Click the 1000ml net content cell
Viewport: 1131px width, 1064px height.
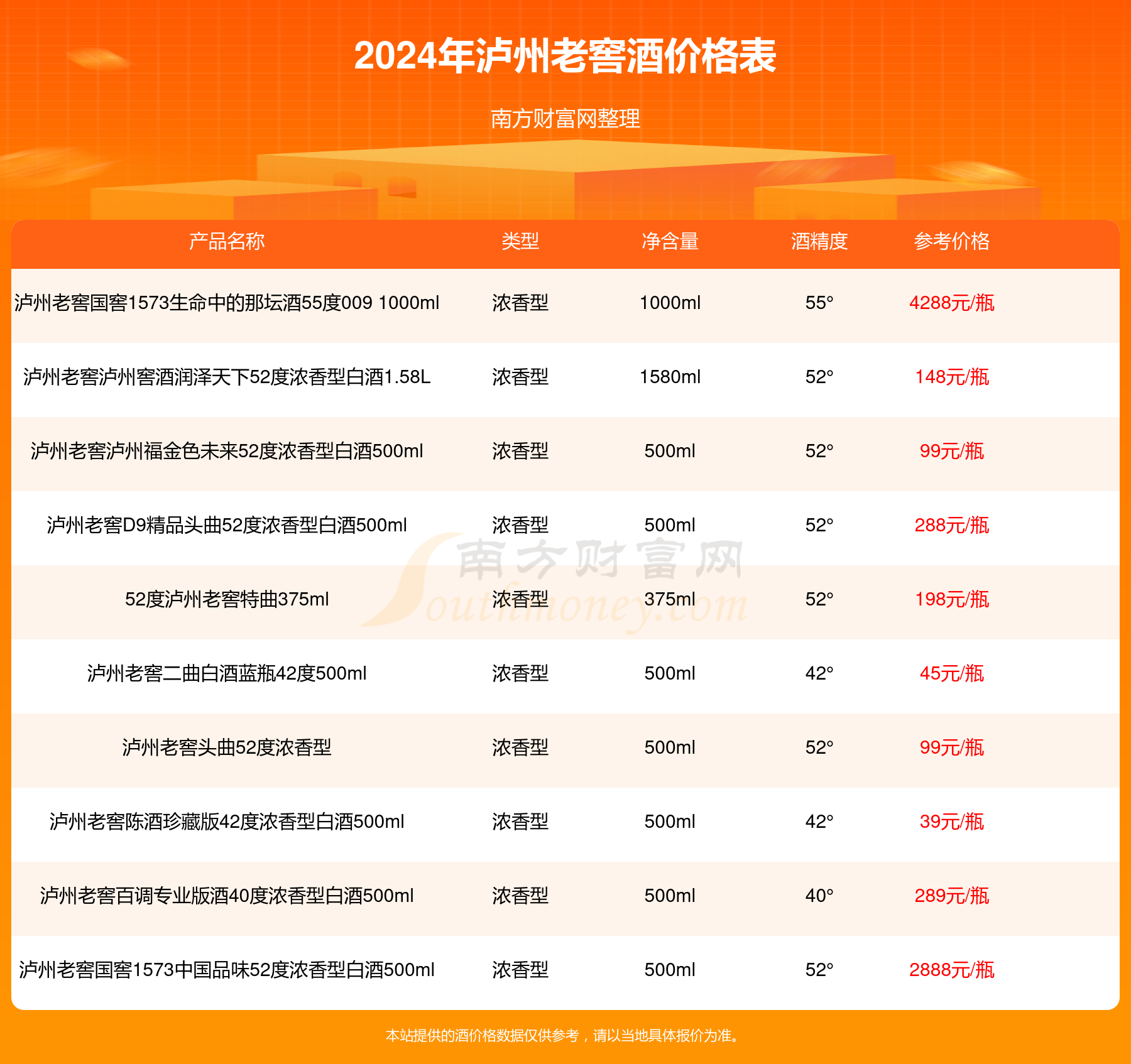[670, 303]
